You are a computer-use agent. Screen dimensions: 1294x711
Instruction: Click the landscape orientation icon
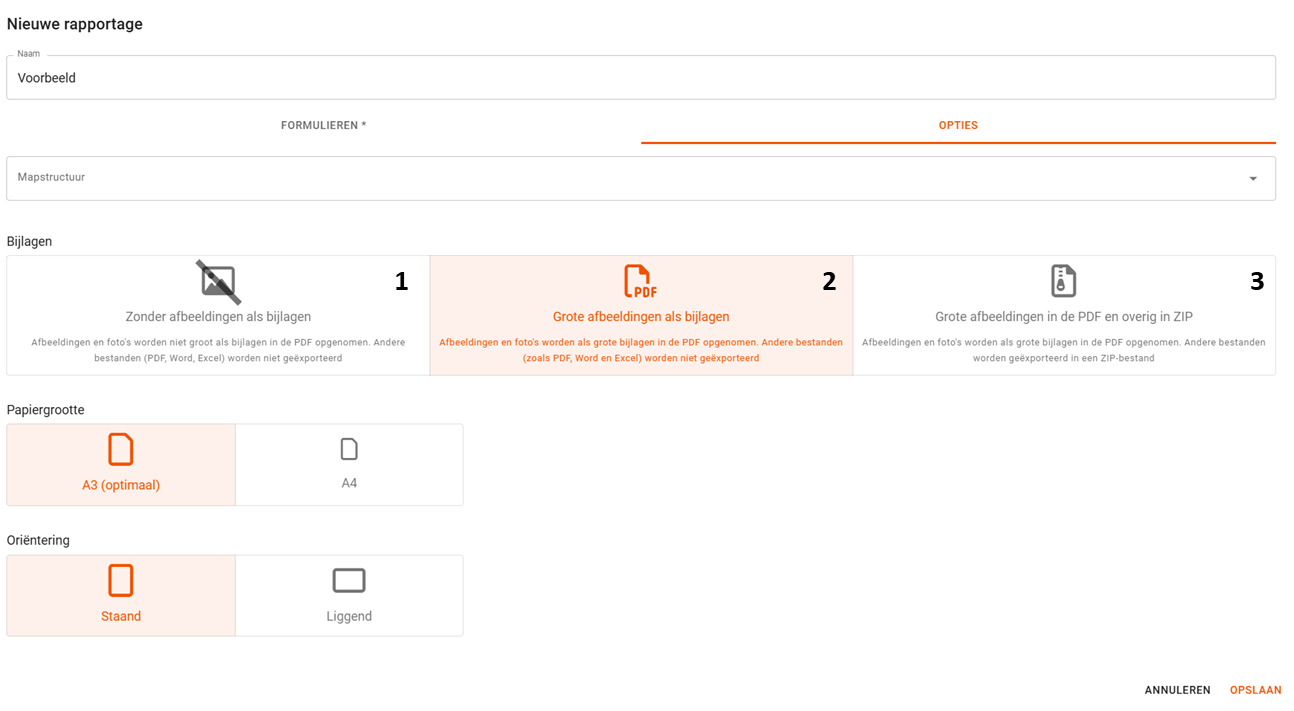pyautogui.click(x=349, y=581)
